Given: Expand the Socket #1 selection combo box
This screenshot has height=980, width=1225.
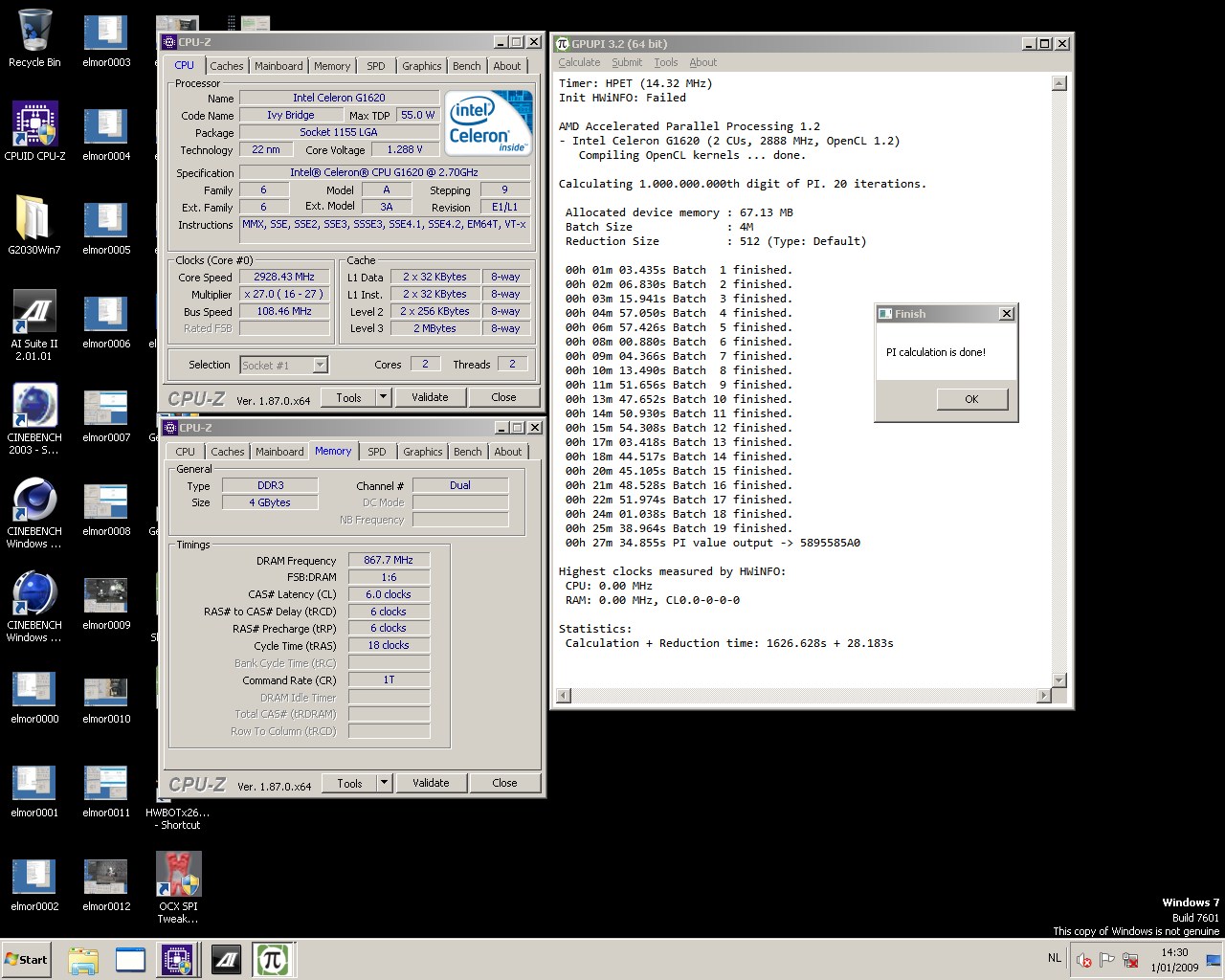Looking at the screenshot, I should coord(283,365).
